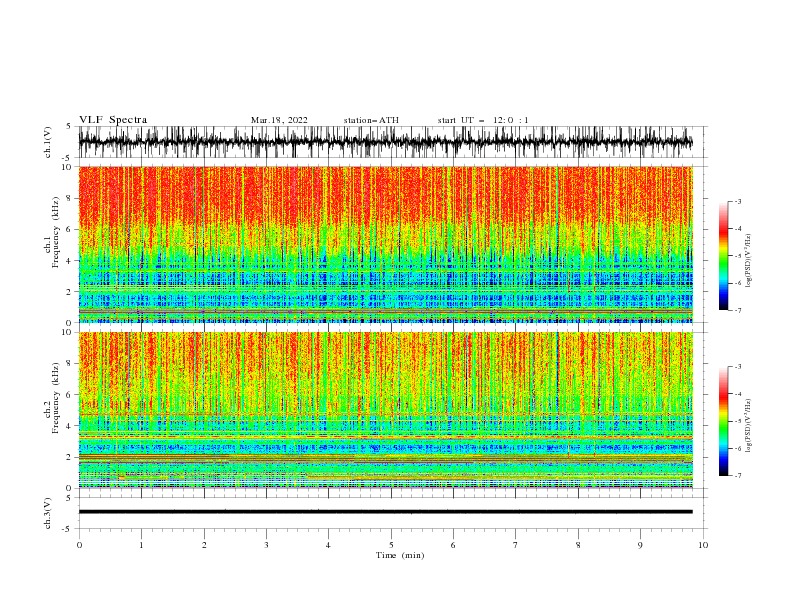Screen dimensions: 792x612
Task: Click the ch.1 Frequency (kHz) axis label
Action: (x=52, y=233)
